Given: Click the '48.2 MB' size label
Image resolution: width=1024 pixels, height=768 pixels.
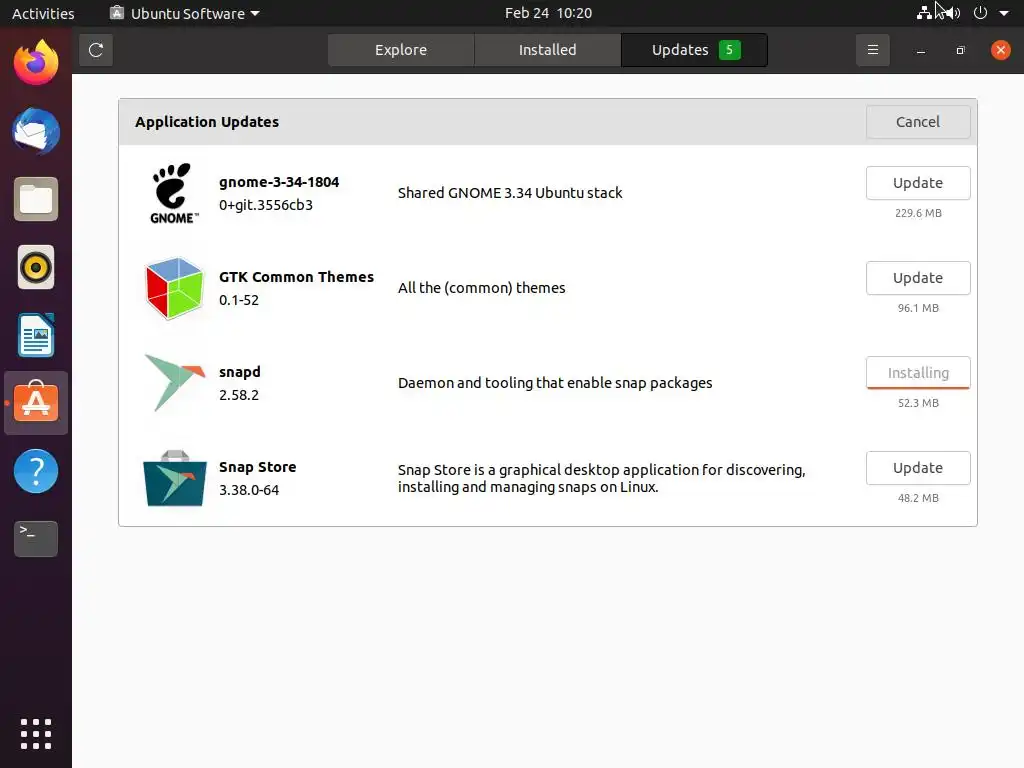Looking at the screenshot, I should (918, 498).
